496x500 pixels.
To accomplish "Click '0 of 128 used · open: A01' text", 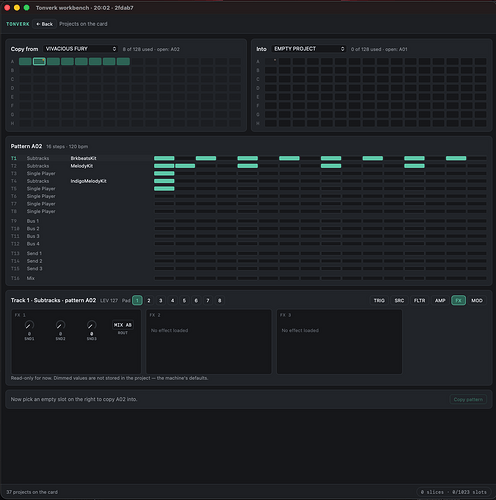I will point(379,49).
